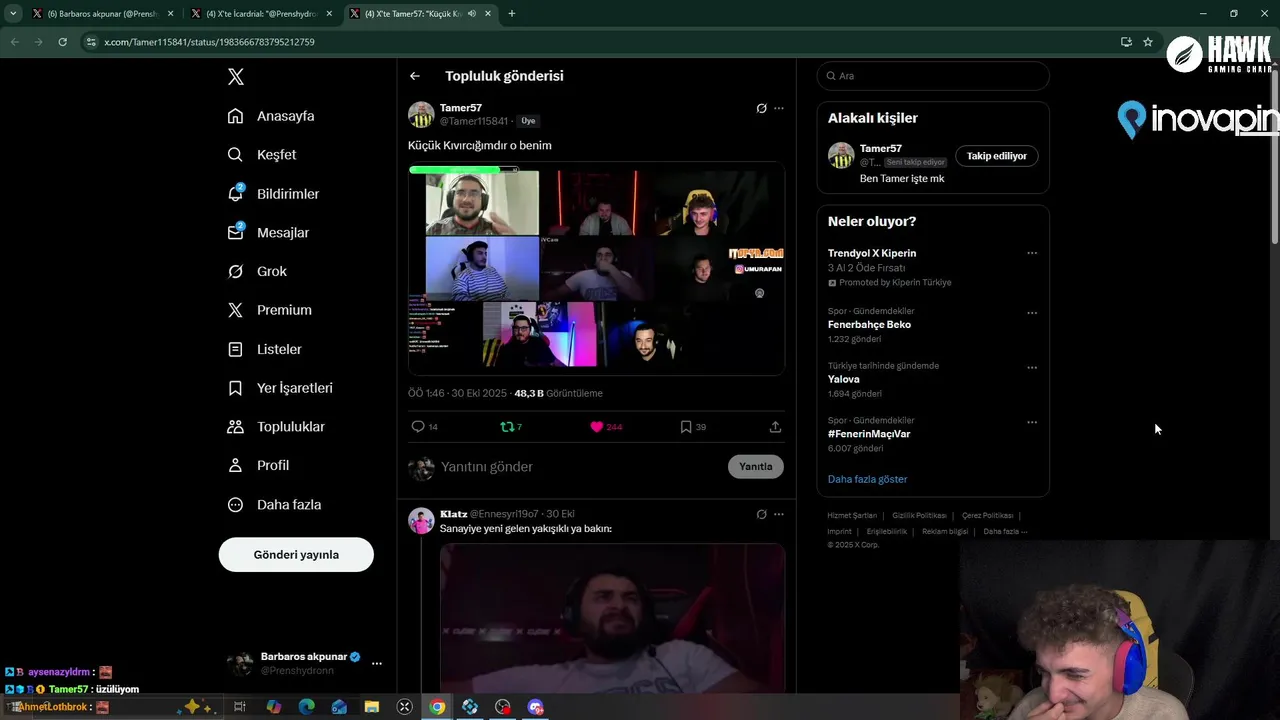Click the install app icon in address bar

coord(1126,42)
